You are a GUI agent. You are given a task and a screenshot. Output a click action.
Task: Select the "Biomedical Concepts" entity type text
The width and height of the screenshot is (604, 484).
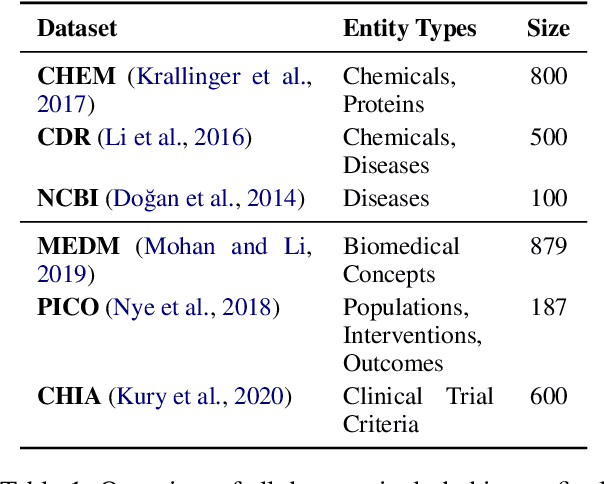[401, 260]
